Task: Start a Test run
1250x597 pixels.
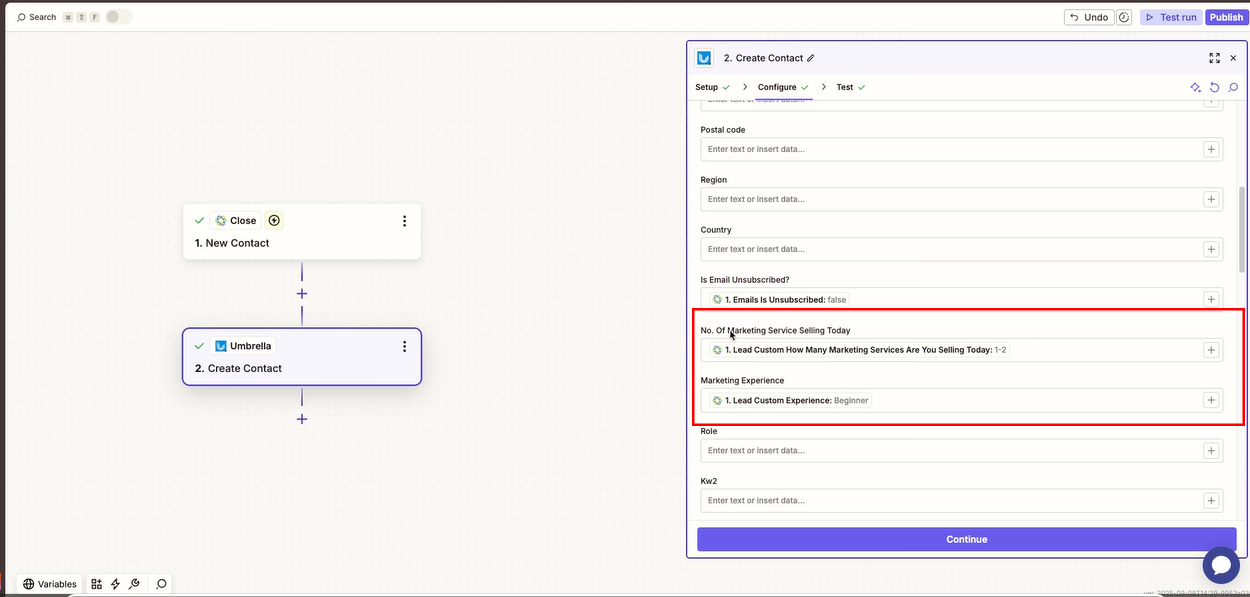Action: pos(1169,17)
